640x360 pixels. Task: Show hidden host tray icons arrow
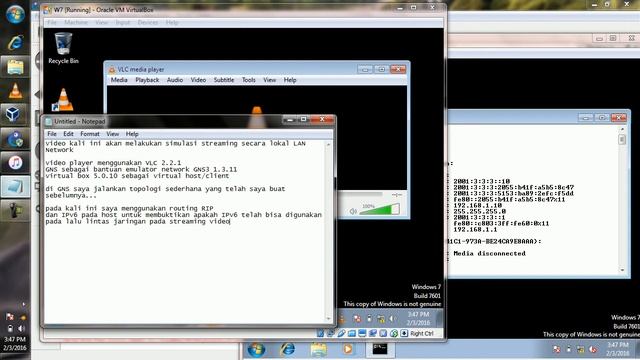point(23,304)
